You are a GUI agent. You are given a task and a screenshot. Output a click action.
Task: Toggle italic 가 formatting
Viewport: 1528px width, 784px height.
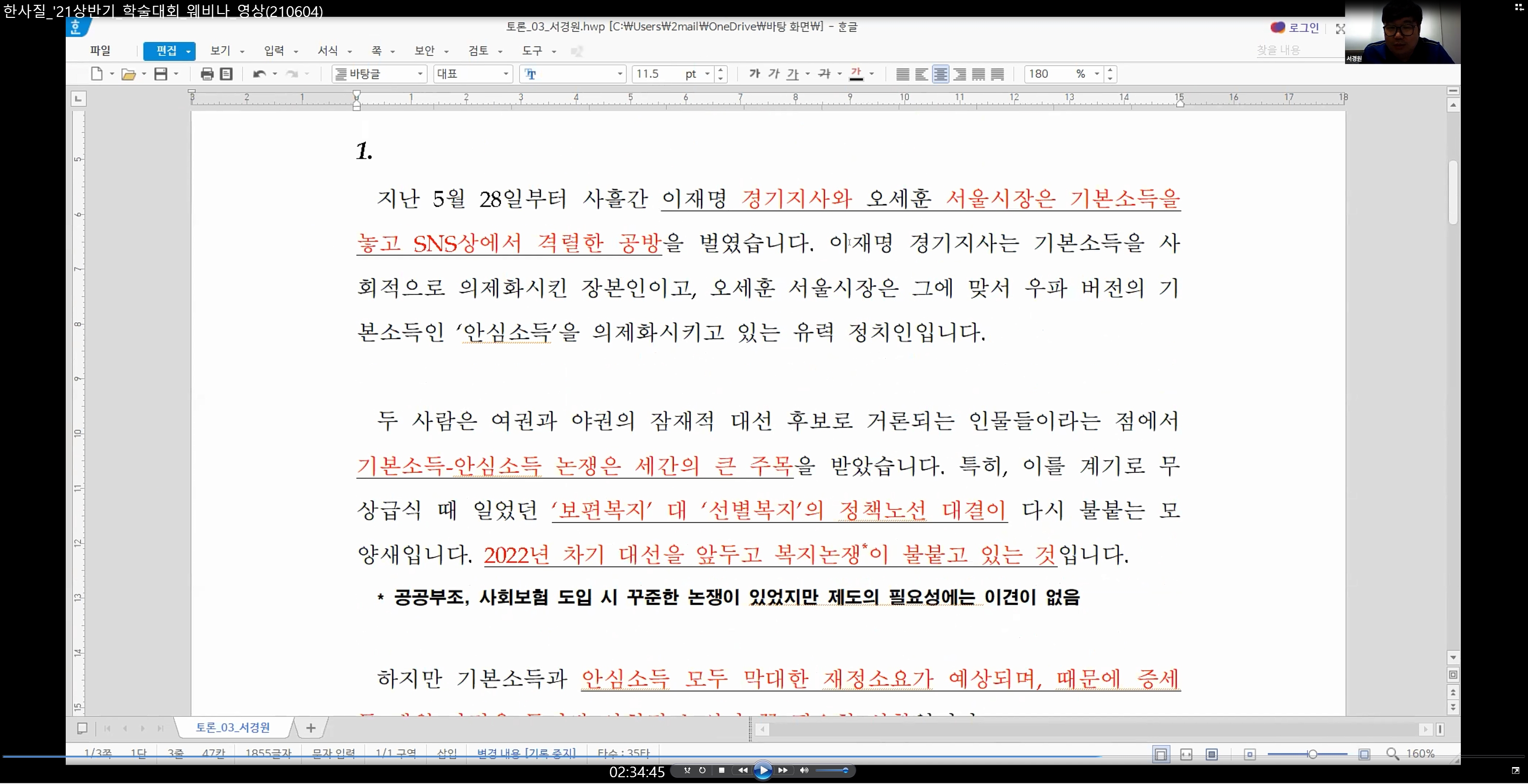[774, 73]
